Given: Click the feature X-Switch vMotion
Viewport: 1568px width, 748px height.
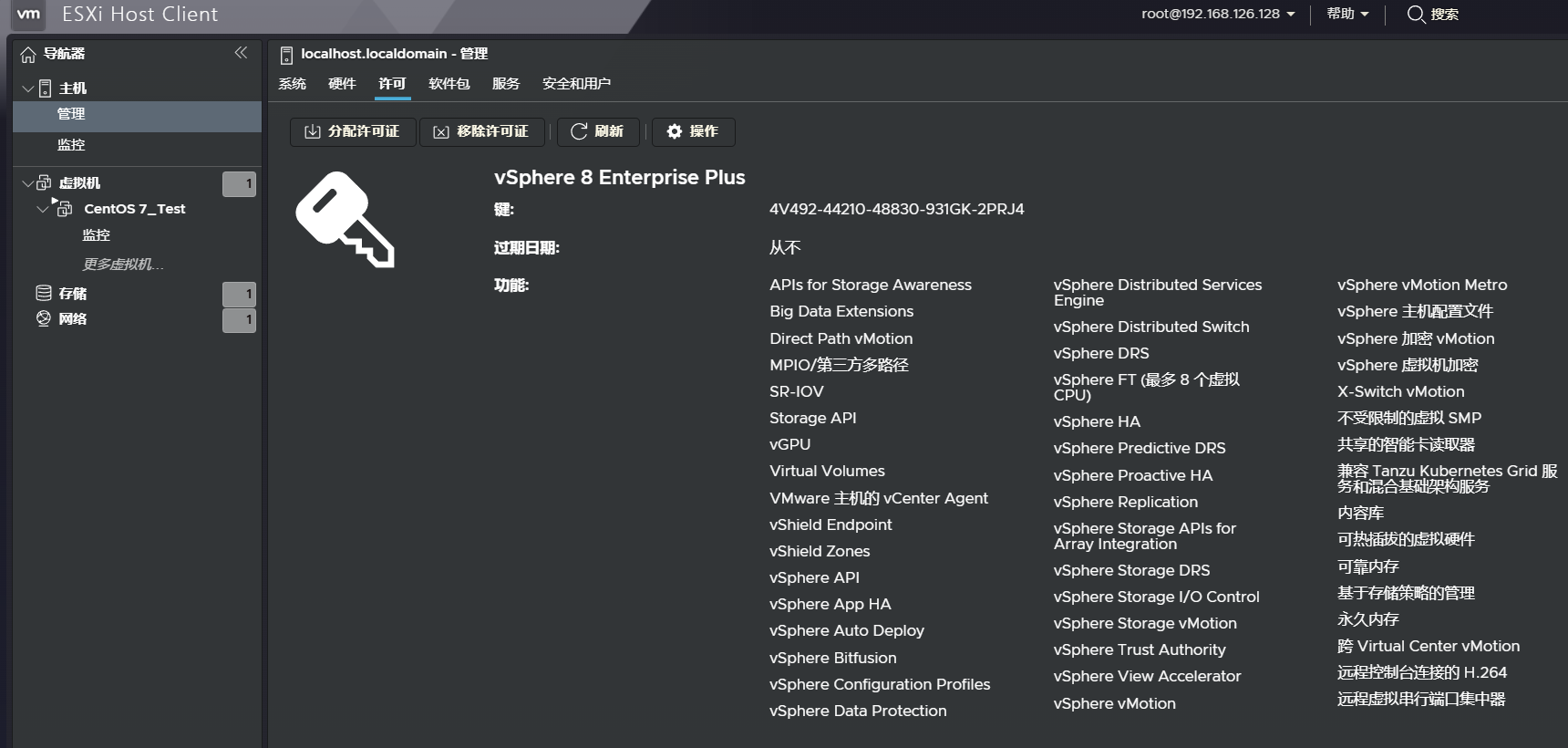Looking at the screenshot, I should click(x=1401, y=391).
